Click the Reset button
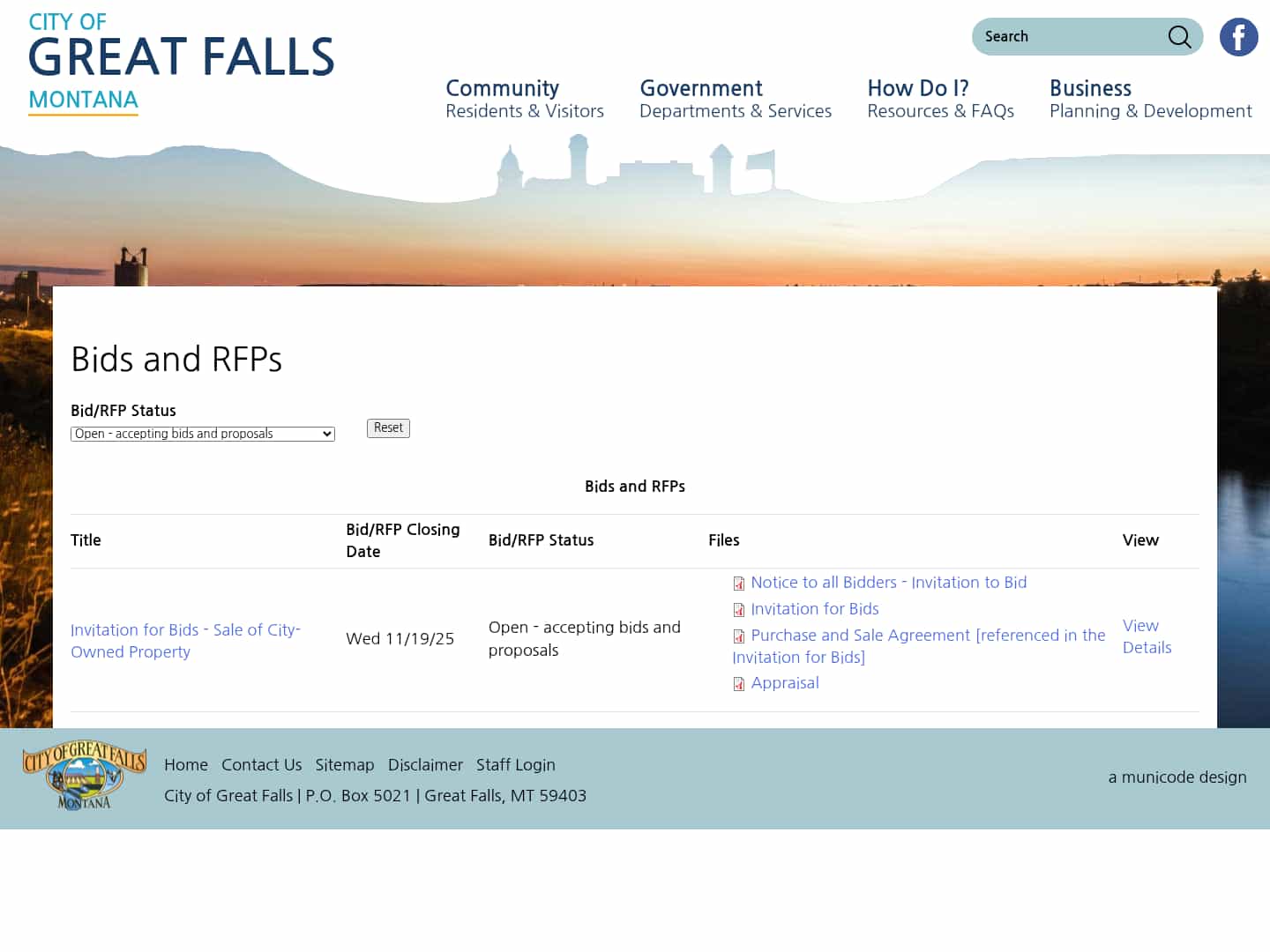The image size is (1270, 952). click(x=388, y=428)
